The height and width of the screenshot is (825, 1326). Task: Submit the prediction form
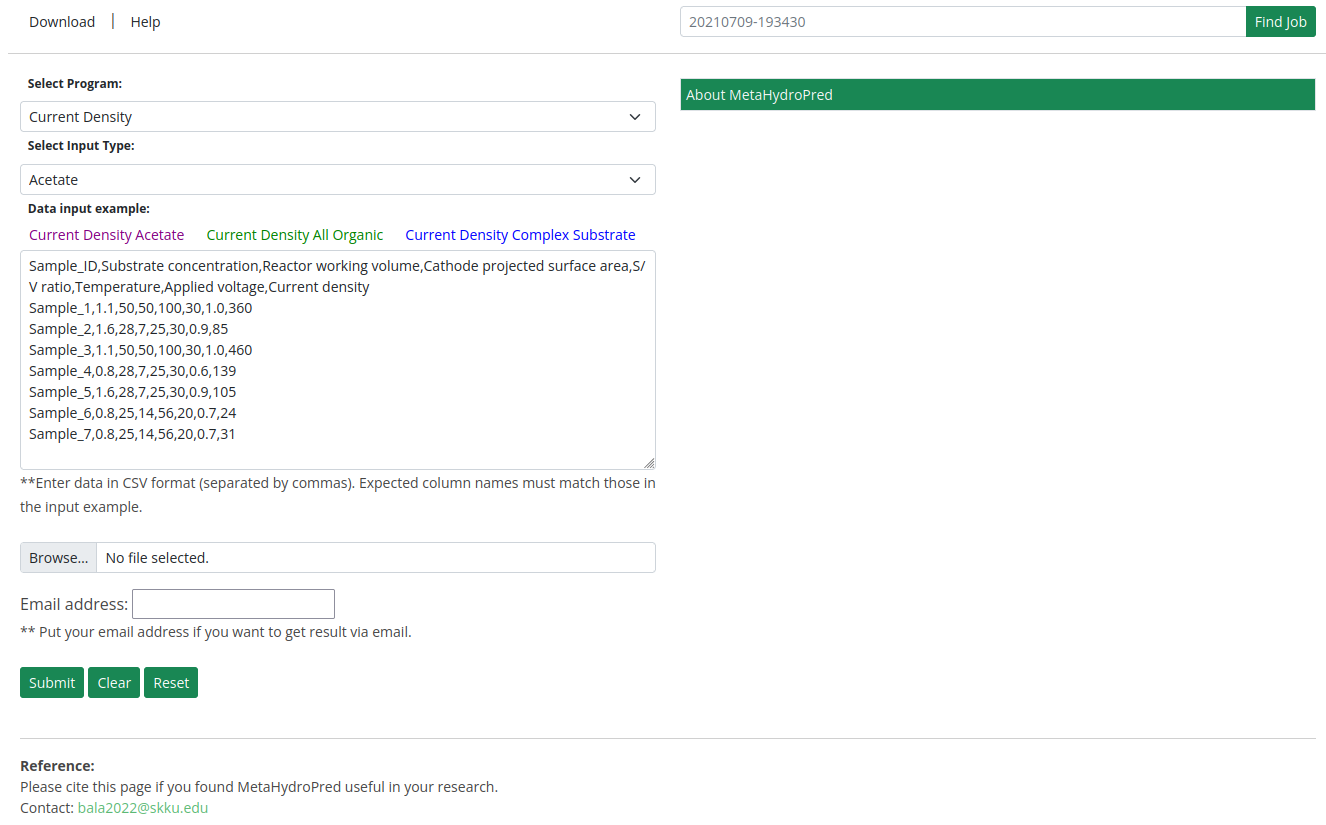pyautogui.click(x=52, y=683)
